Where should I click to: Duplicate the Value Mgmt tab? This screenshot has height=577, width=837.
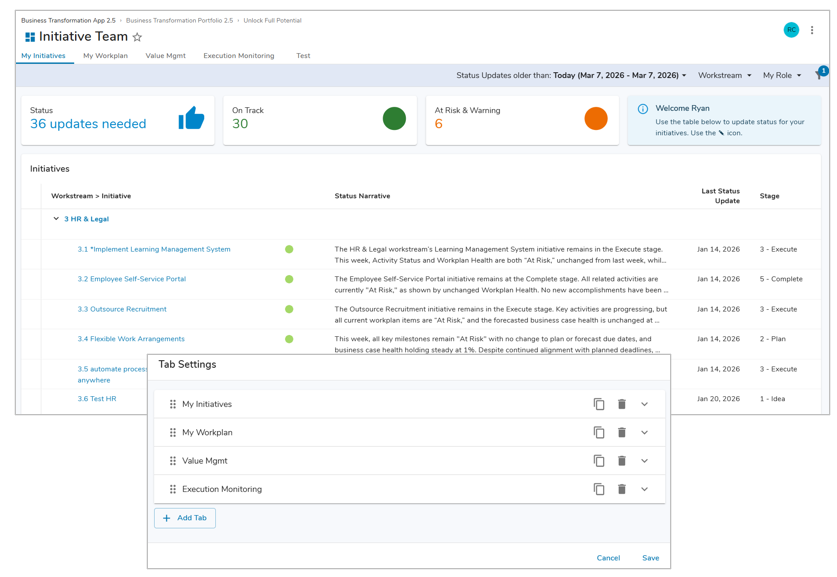coord(599,461)
